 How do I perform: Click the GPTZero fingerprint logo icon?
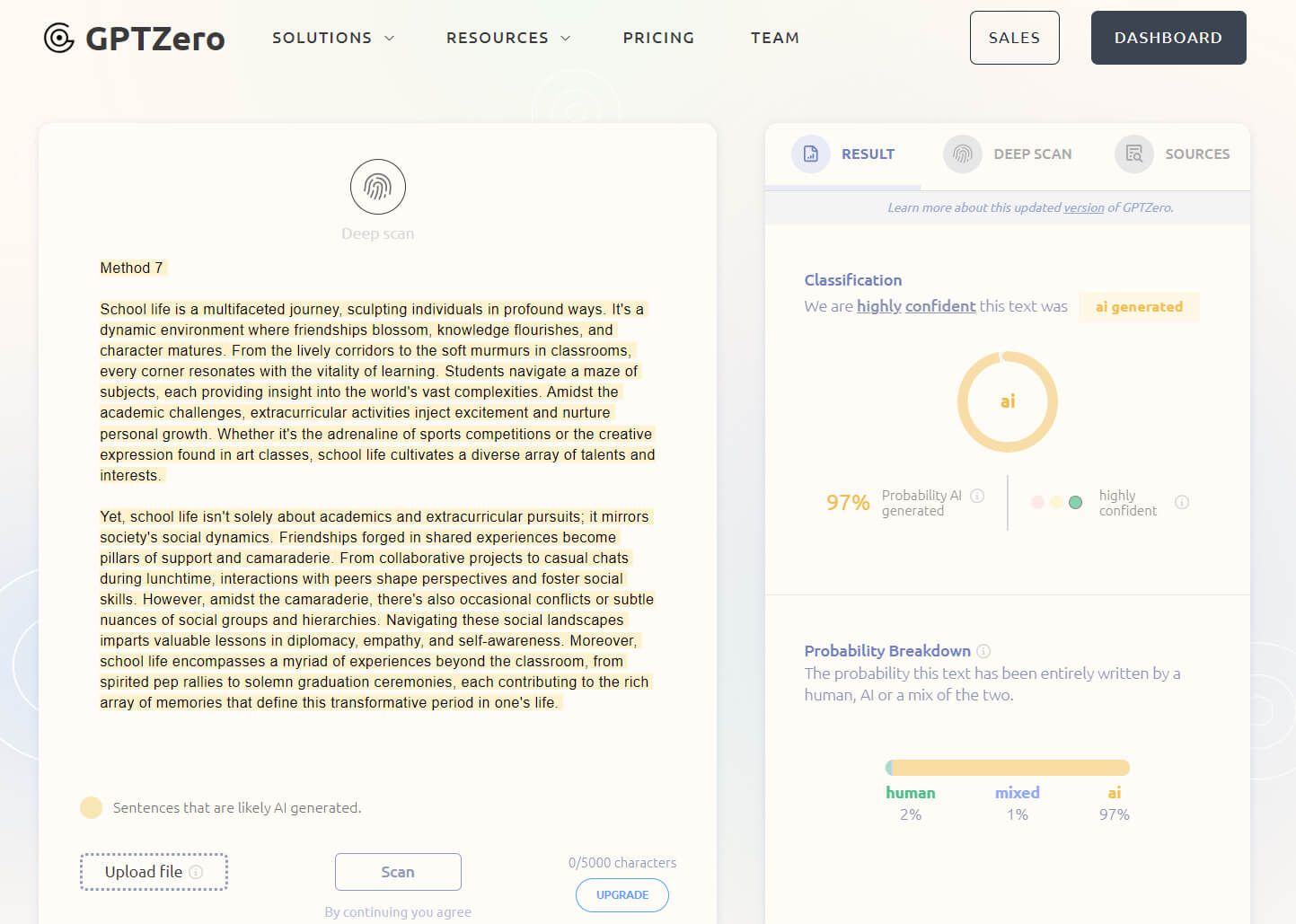tap(58, 38)
